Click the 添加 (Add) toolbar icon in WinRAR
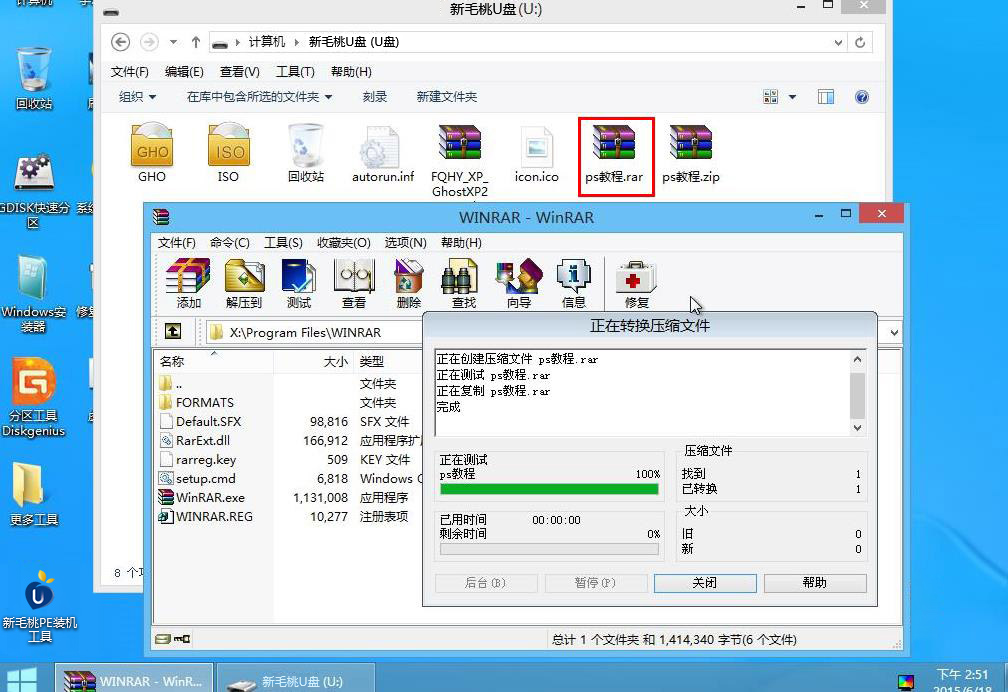The image size is (1008, 692). [x=188, y=283]
